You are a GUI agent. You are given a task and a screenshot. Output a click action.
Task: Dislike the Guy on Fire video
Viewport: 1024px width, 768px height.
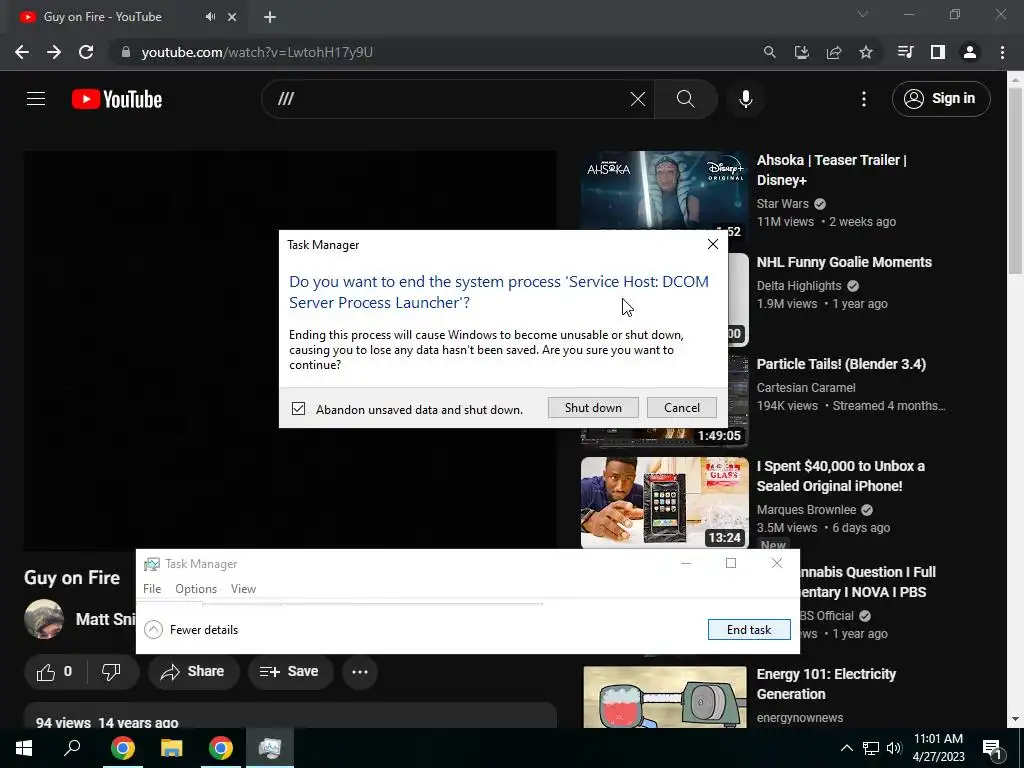(112, 672)
